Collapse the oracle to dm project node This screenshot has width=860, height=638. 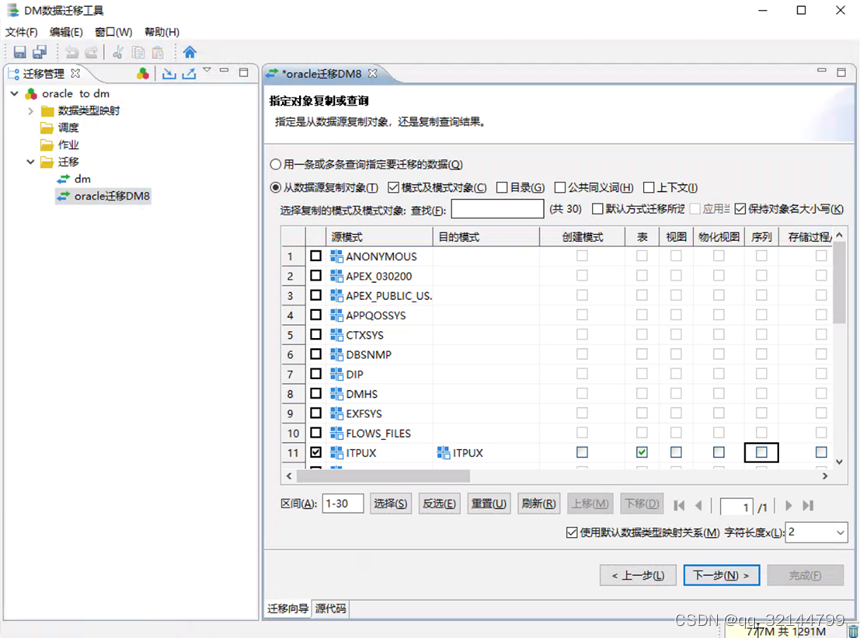click(15, 94)
